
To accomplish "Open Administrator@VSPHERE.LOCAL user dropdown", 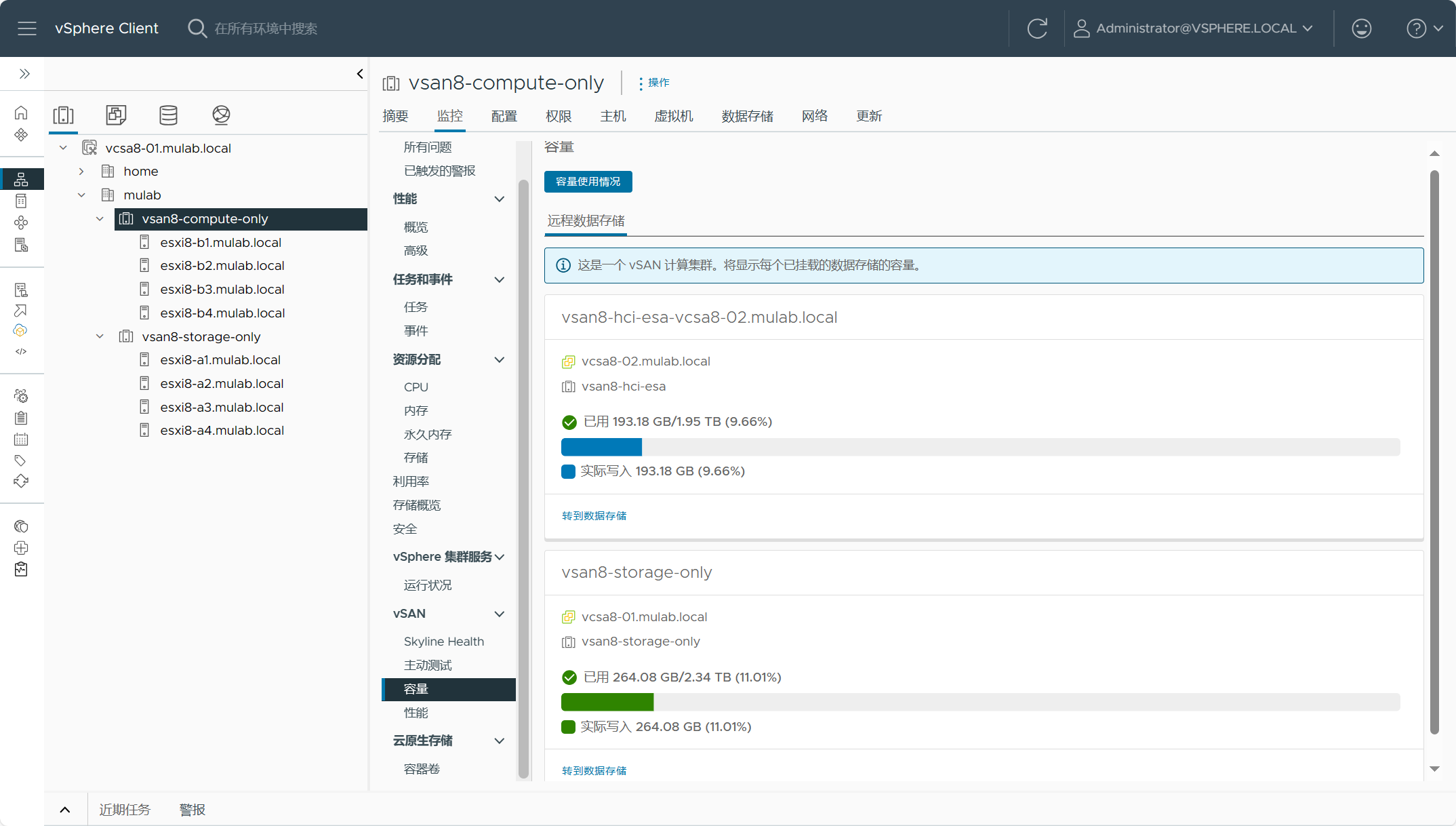I will pyautogui.click(x=1194, y=28).
